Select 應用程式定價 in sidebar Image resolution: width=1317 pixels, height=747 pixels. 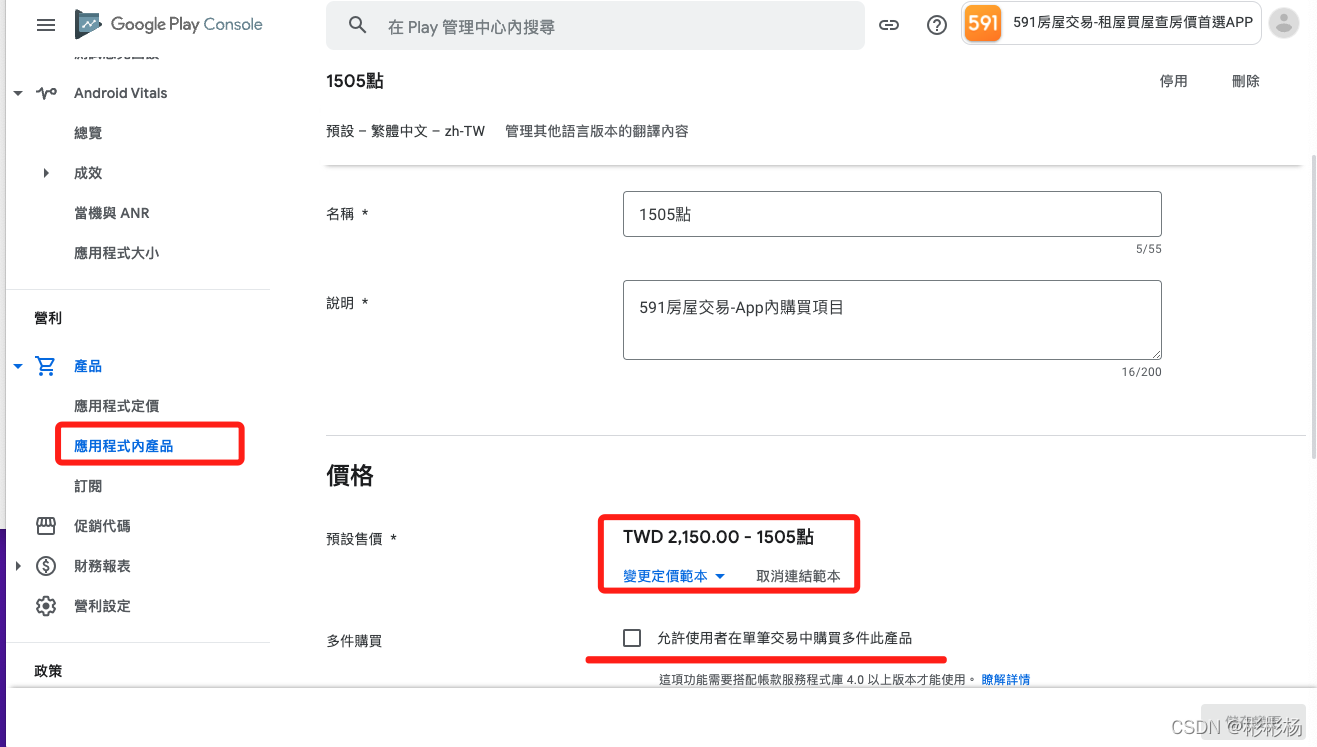116,406
